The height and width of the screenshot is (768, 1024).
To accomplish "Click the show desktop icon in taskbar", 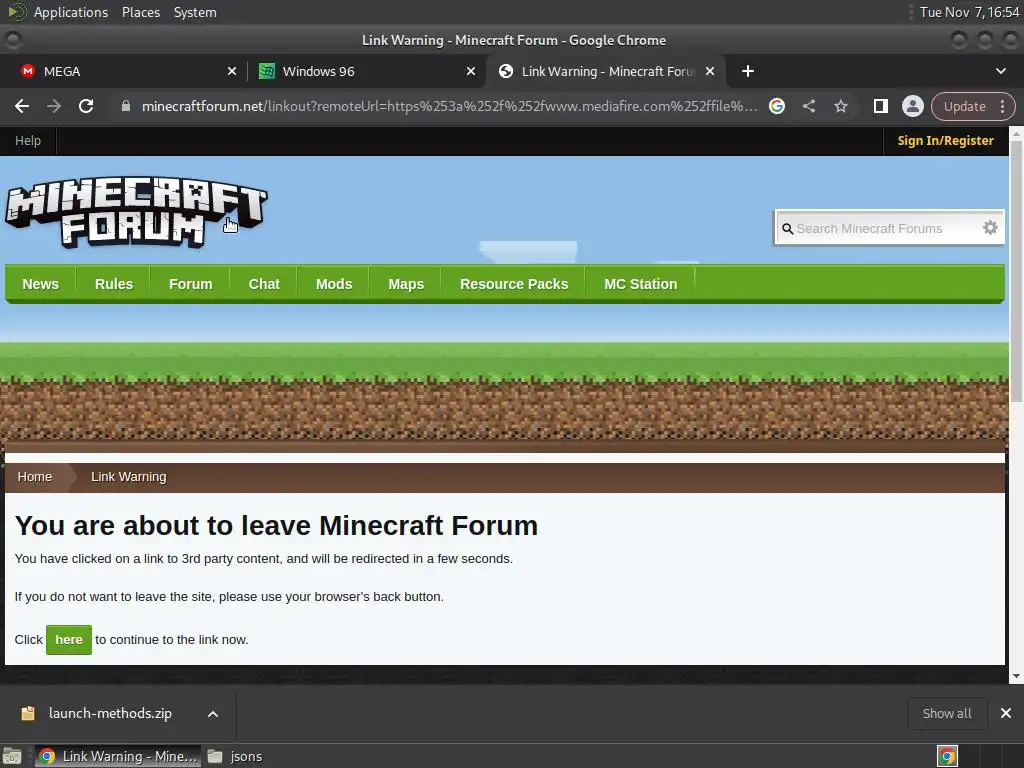I will [x=12, y=756].
